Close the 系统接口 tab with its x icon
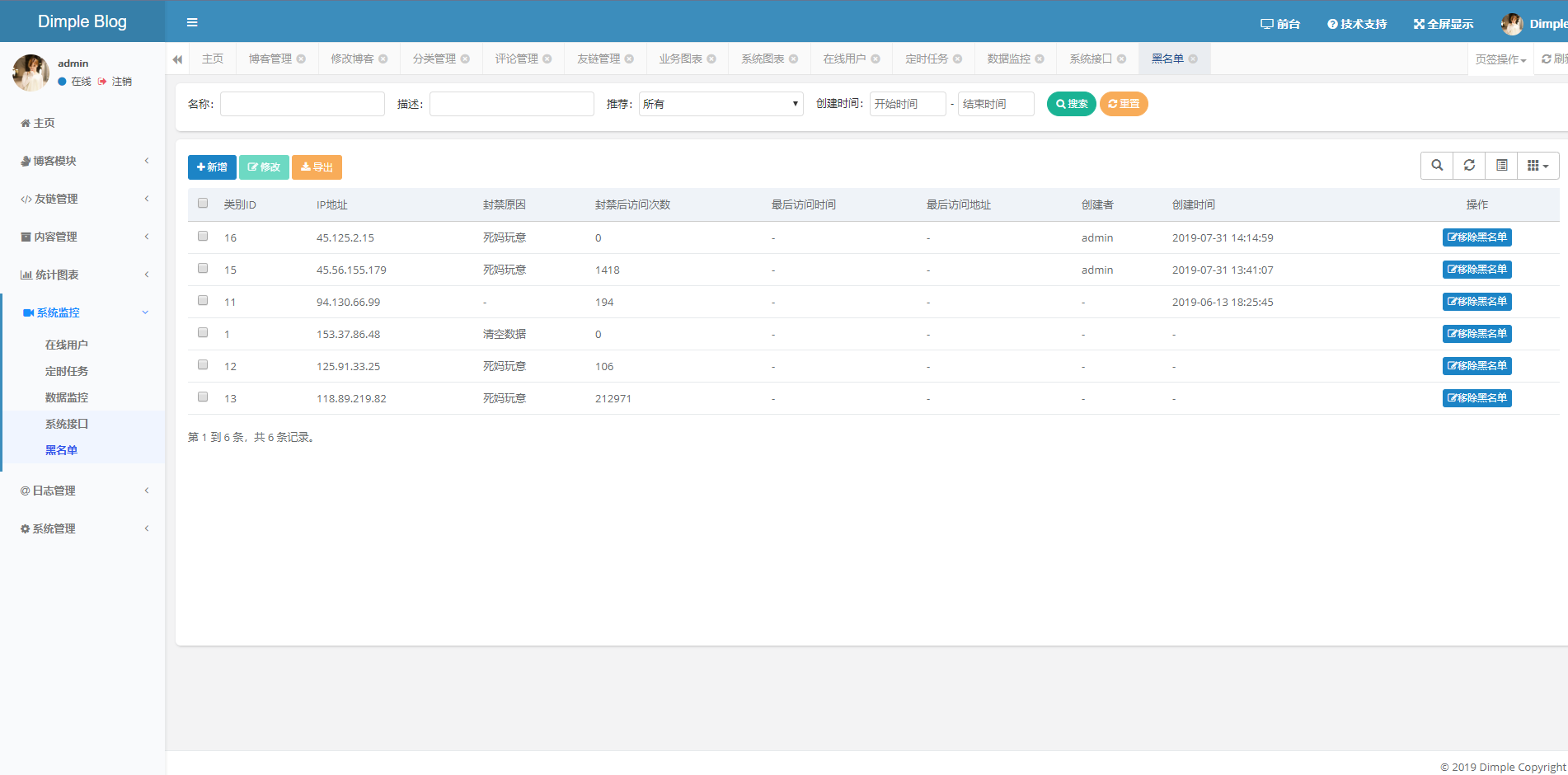Screen dimensions: 1568x775 click(x=1121, y=59)
